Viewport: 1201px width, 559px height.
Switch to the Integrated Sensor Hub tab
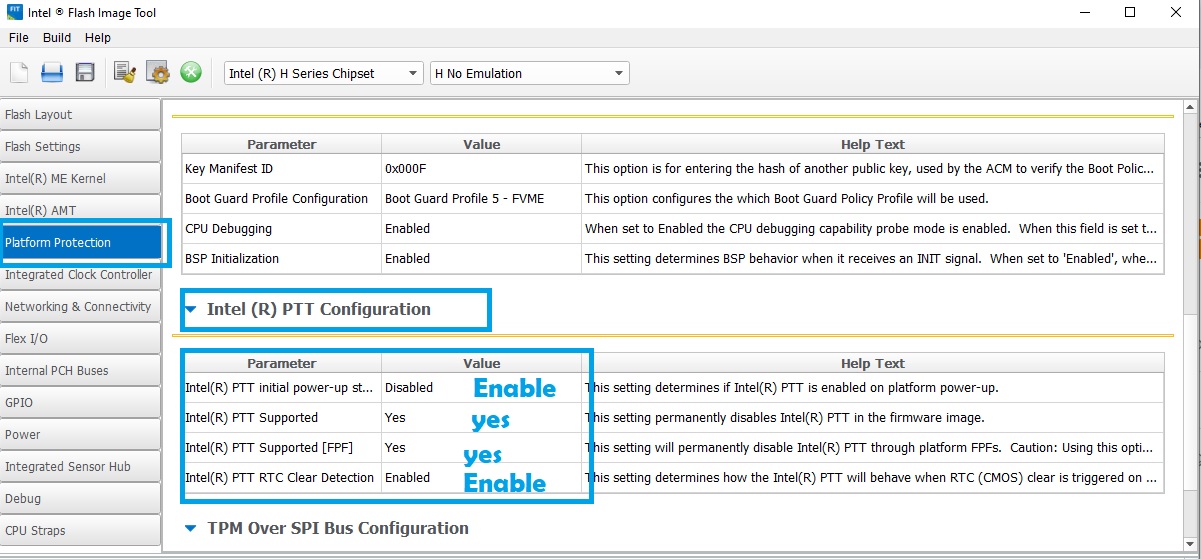(80, 466)
